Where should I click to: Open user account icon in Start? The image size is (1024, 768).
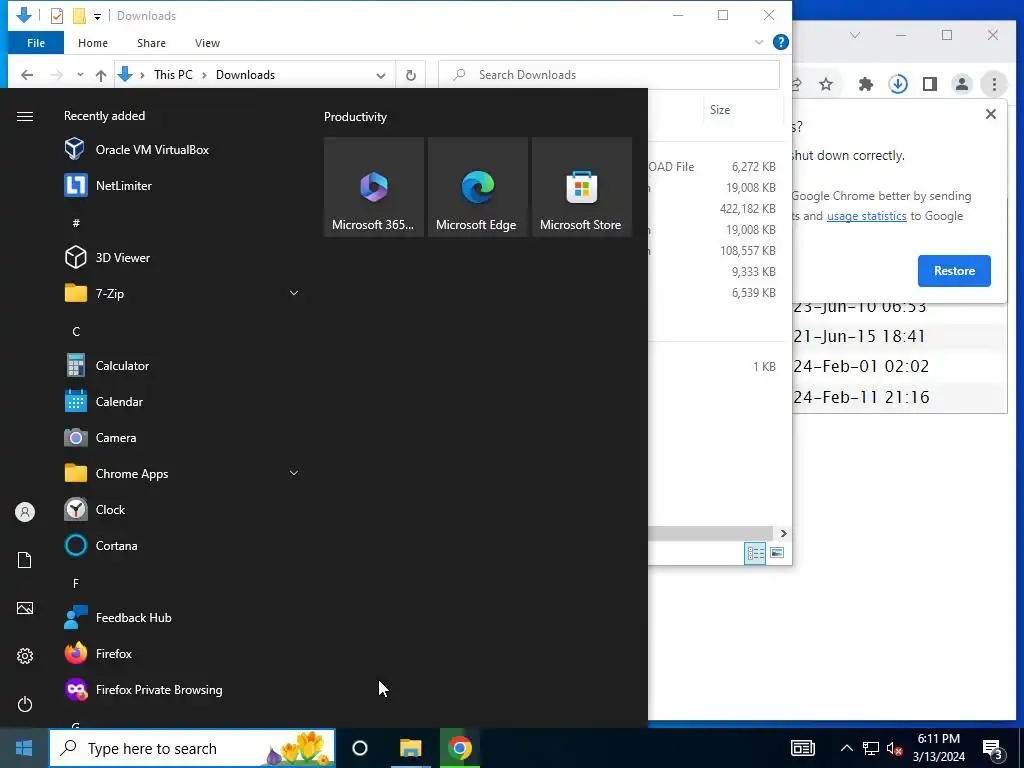click(x=25, y=512)
